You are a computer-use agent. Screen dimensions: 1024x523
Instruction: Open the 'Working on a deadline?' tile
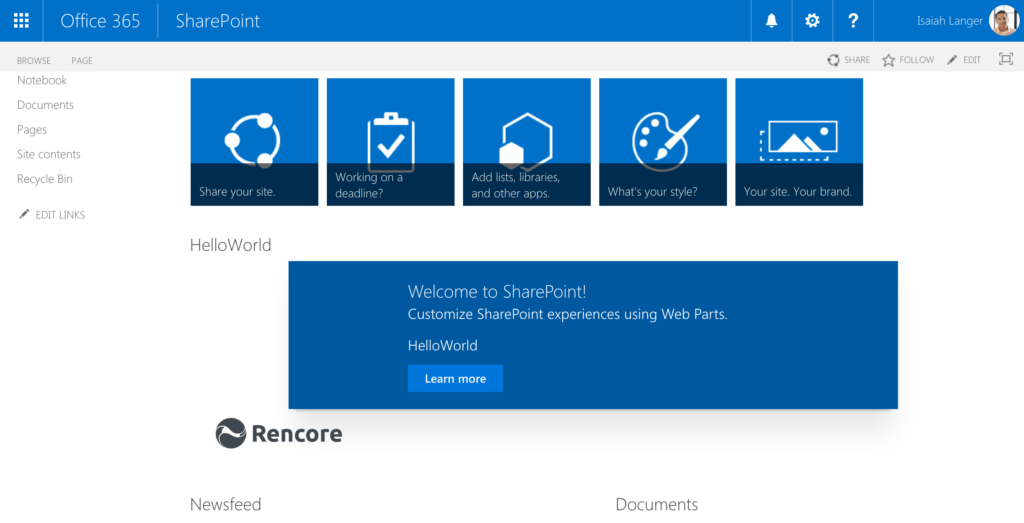click(x=390, y=142)
